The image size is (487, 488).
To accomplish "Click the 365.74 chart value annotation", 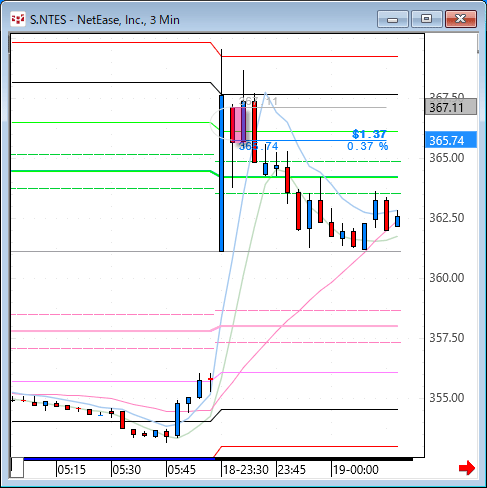I will [259, 146].
